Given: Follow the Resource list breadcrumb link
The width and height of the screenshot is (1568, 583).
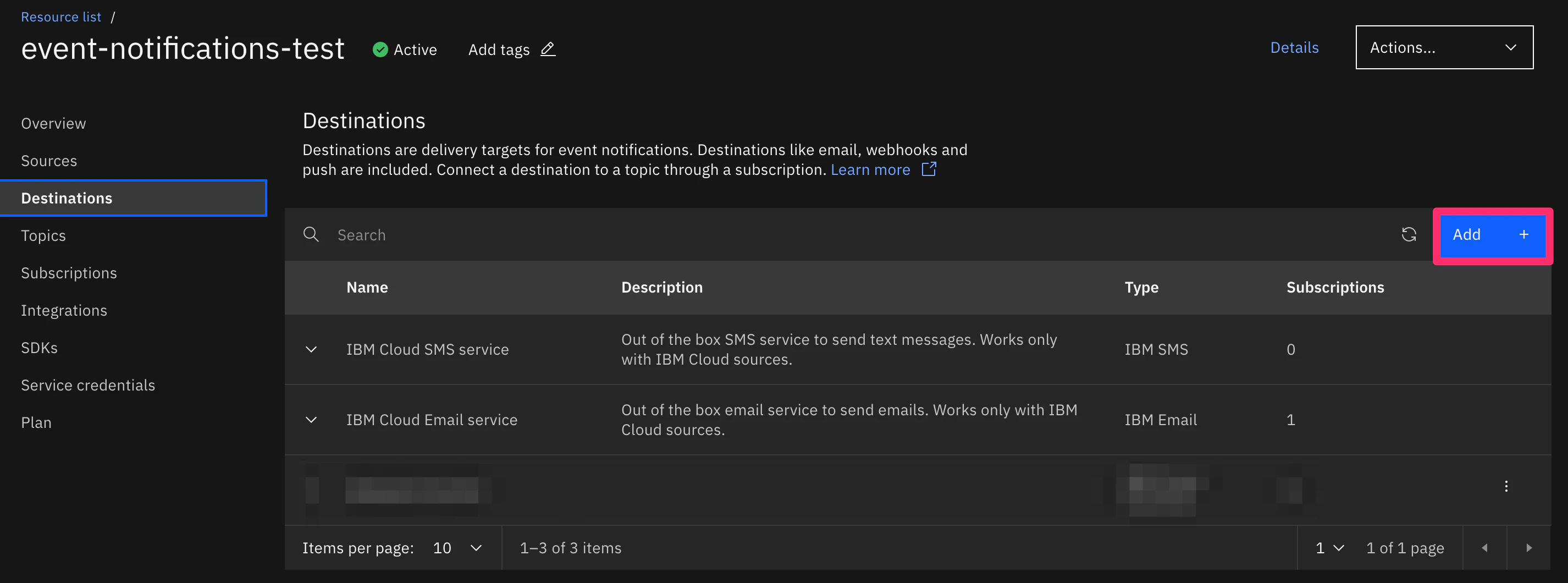Looking at the screenshot, I should click(x=61, y=17).
